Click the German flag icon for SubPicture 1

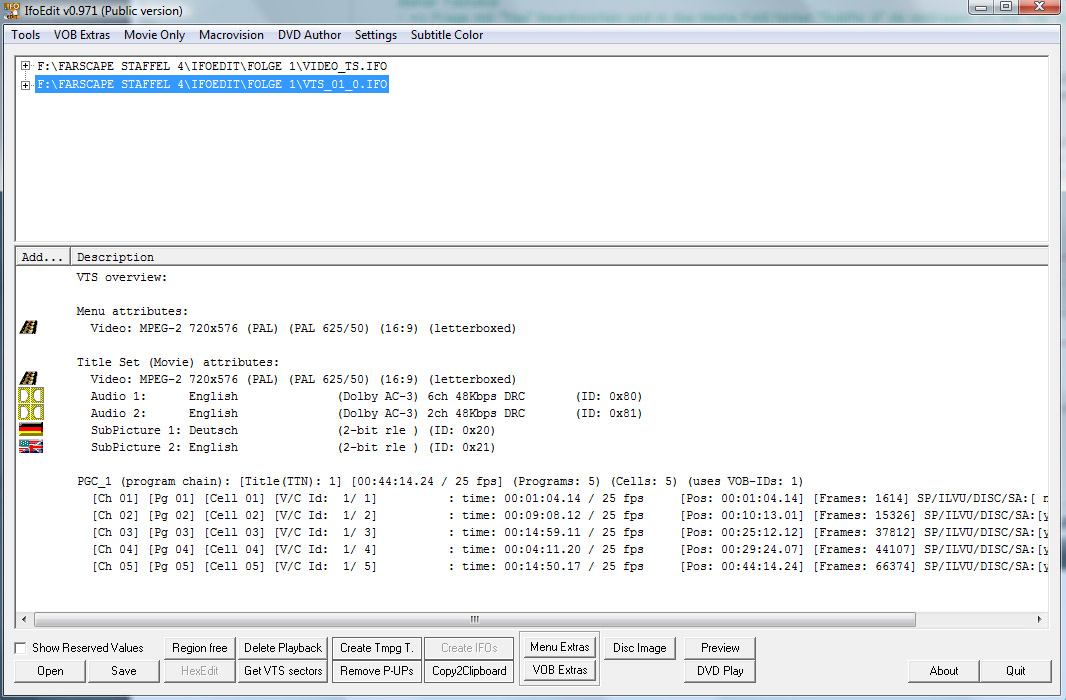(x=30, y=430)
